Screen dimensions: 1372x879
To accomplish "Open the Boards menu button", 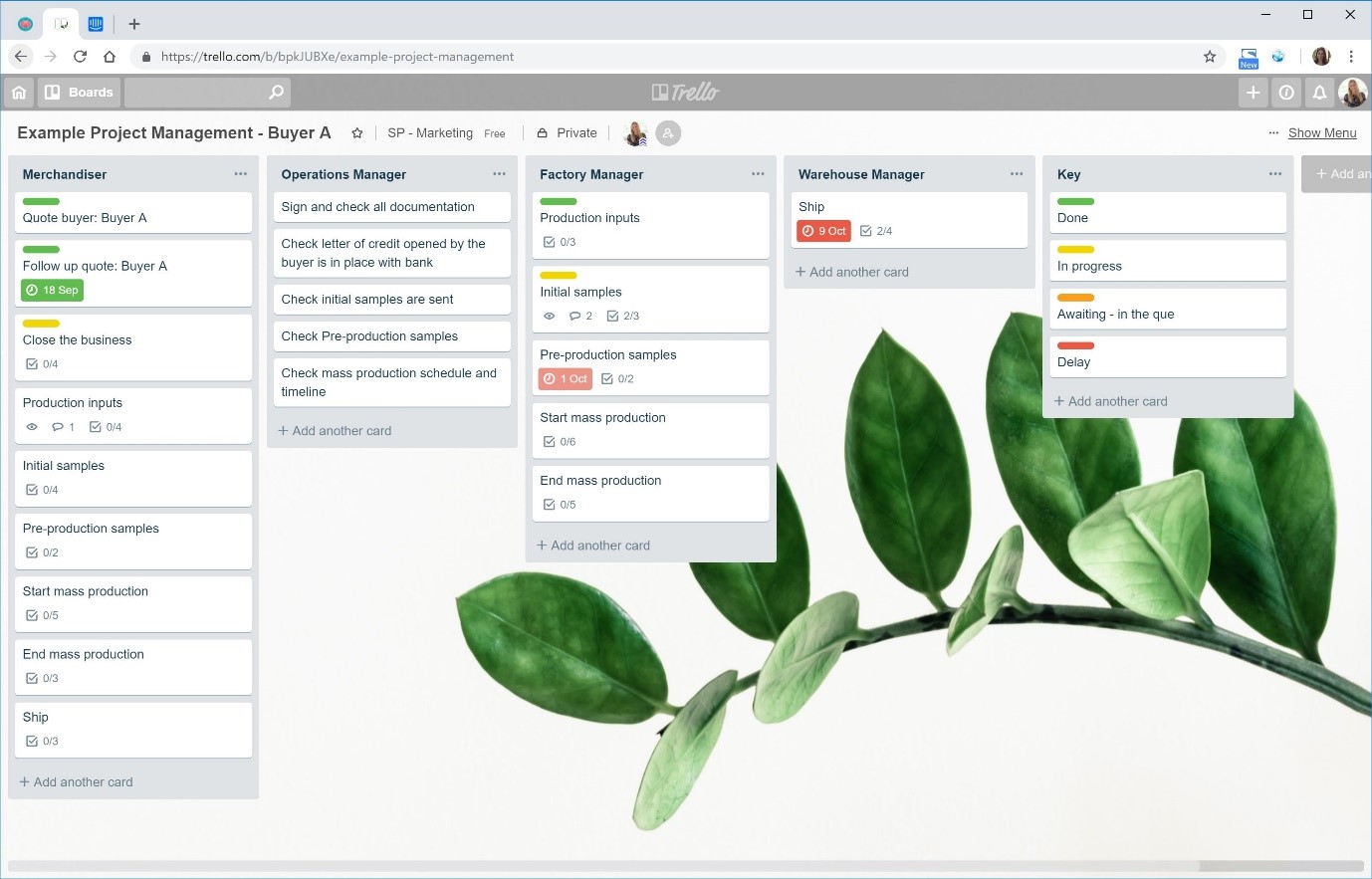I will point(79,93).
